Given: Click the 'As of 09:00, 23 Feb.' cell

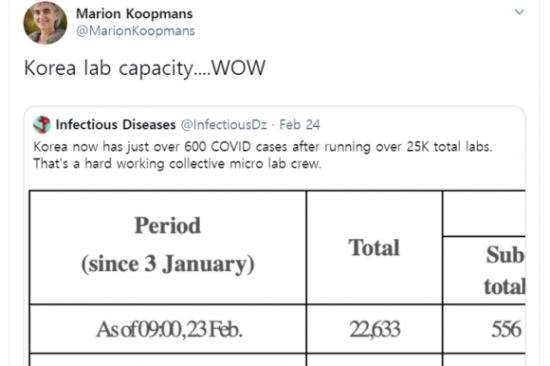Looking at the screenshot, I should (168, 329).
